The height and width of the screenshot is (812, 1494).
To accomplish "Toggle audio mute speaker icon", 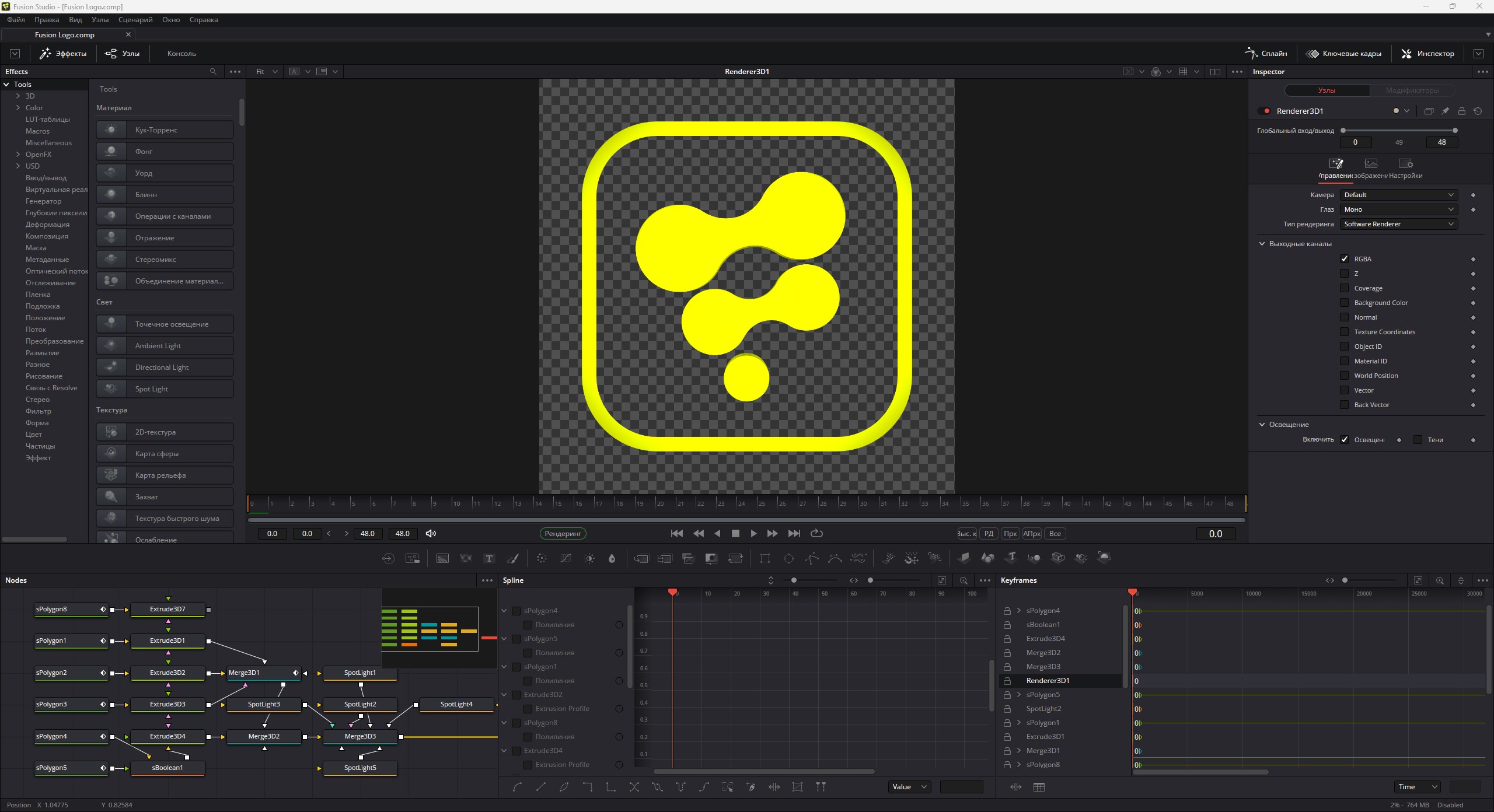I will pyautogui.click(x=431, y=533).
